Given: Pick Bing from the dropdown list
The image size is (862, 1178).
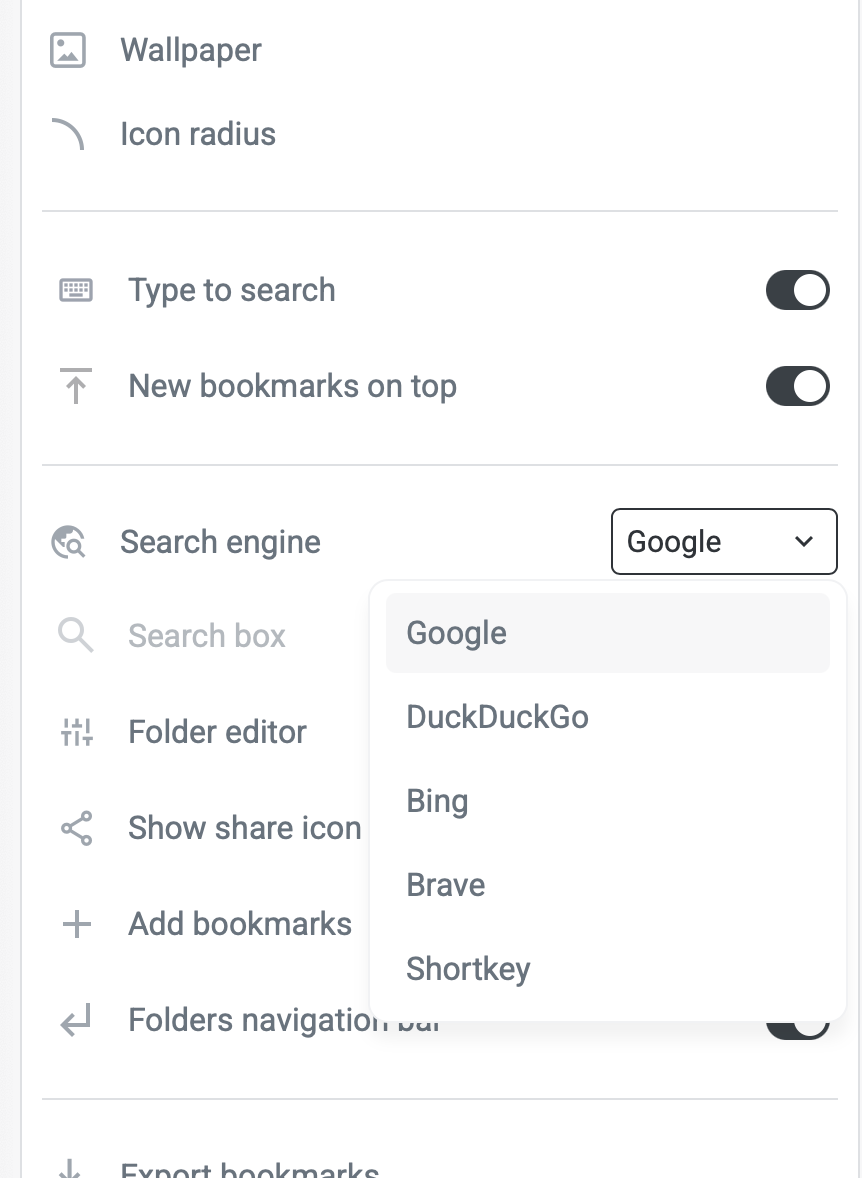Looking at the screenshot, I should click(607, 801).
